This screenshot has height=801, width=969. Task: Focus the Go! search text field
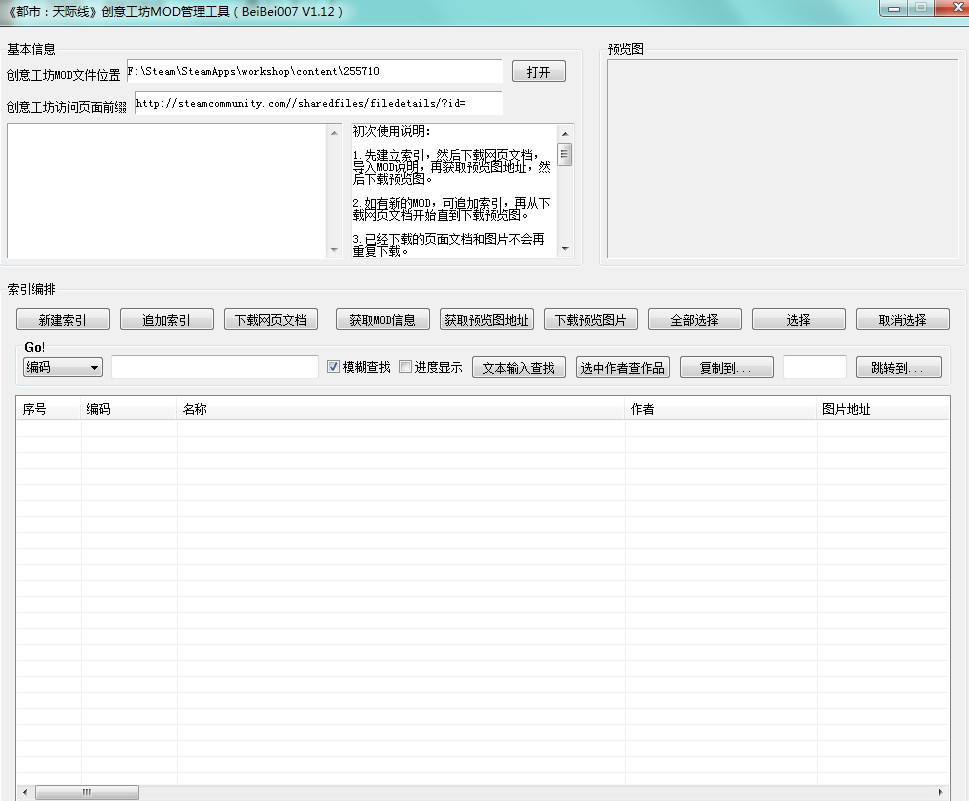click(215, 367)
